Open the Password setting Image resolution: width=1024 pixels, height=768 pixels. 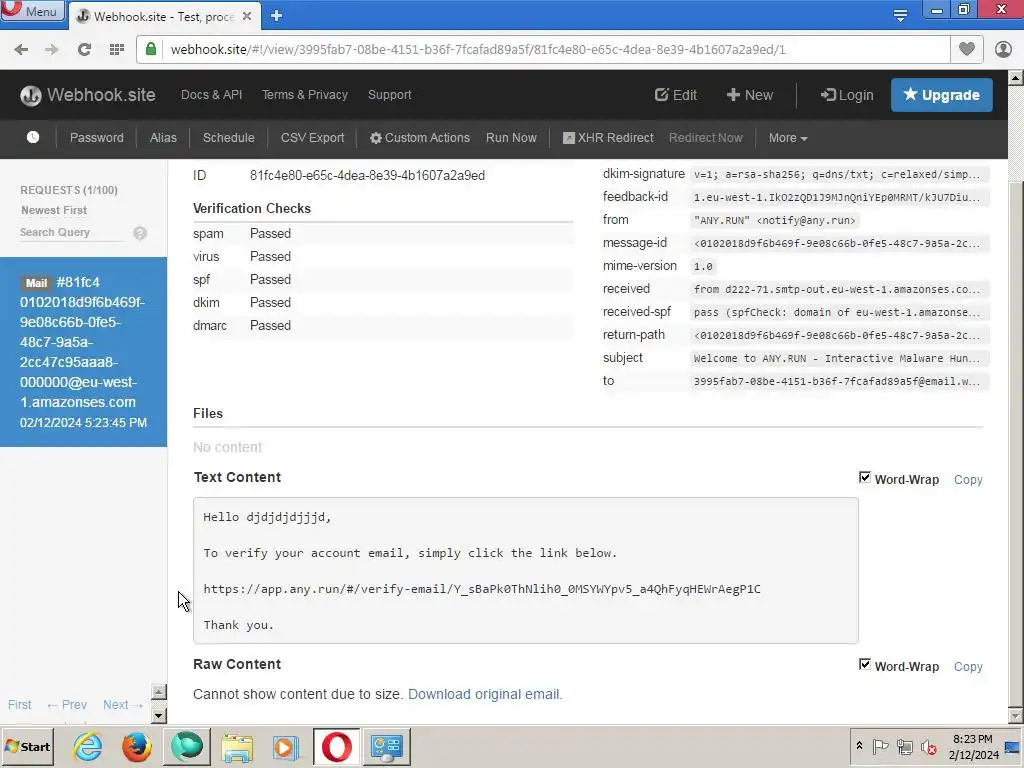tap(97, 138)
